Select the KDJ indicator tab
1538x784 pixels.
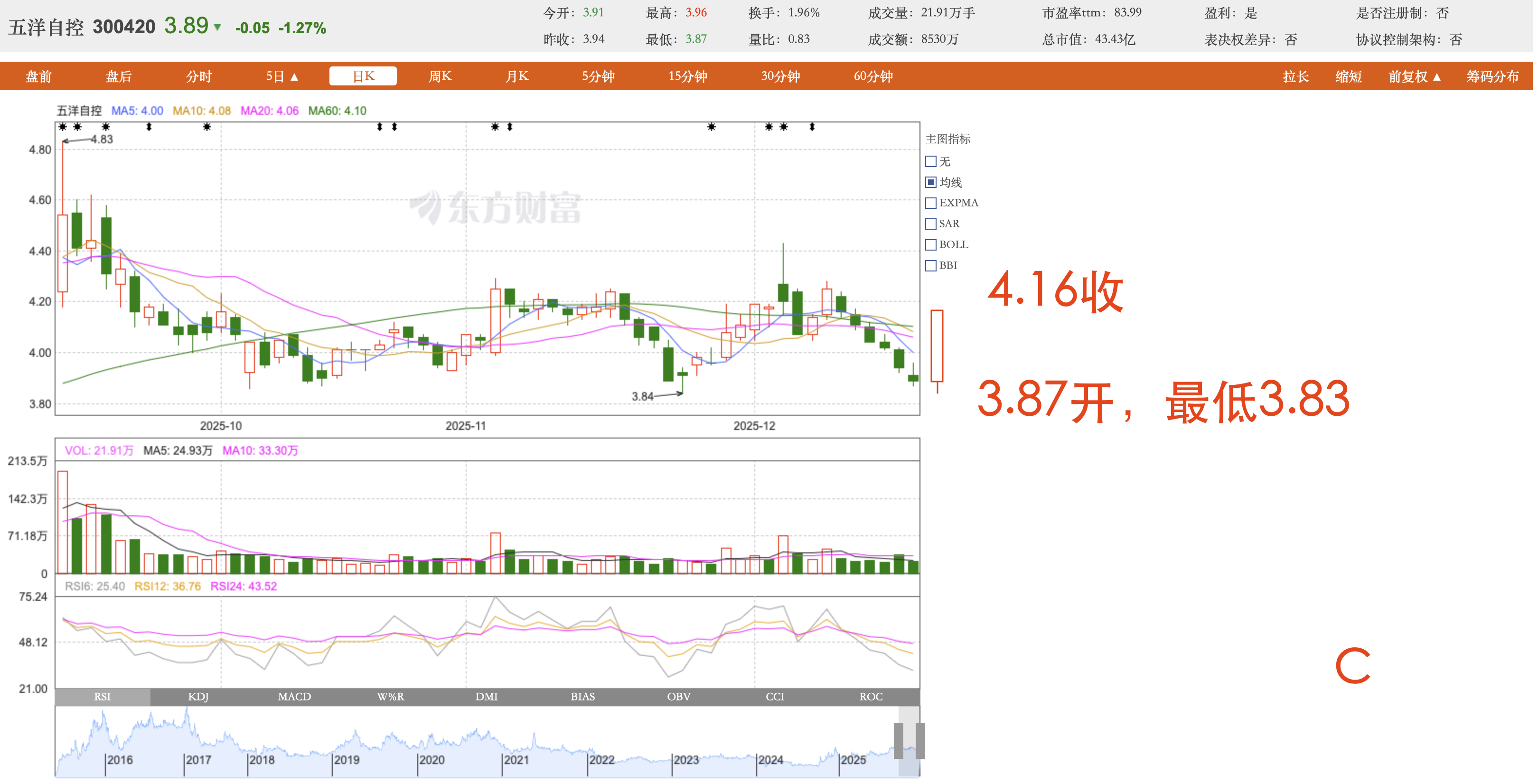198,696
